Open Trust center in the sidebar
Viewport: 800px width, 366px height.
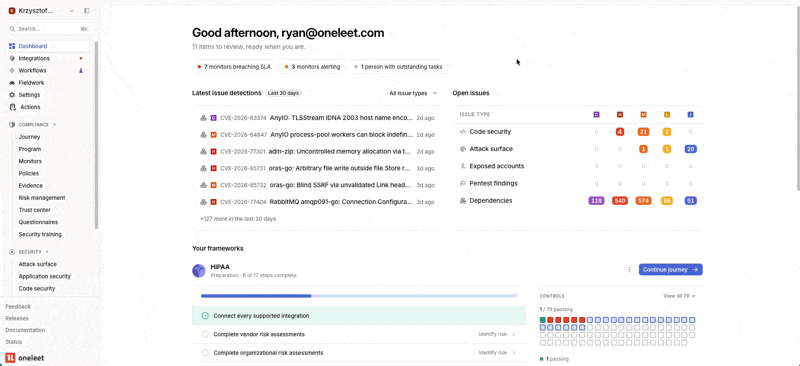[34, 210]
